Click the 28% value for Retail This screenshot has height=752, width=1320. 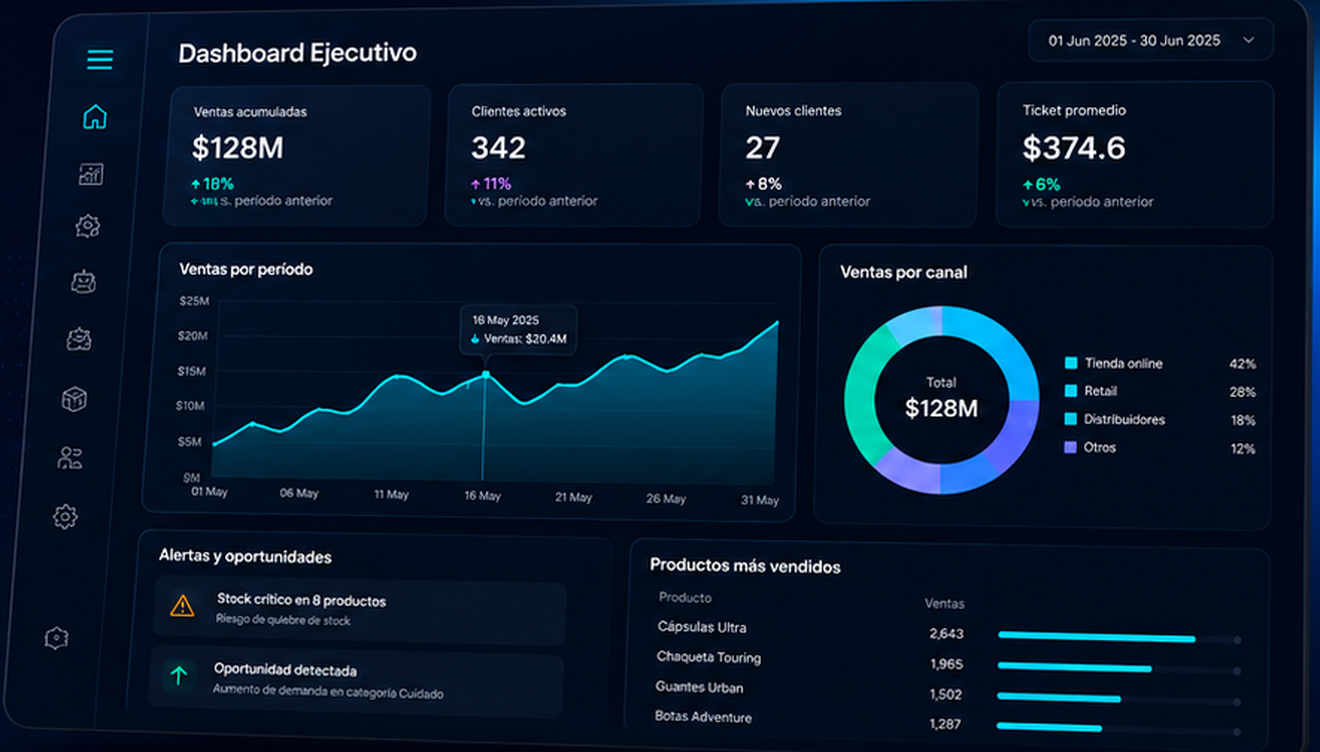(1242, 392)
